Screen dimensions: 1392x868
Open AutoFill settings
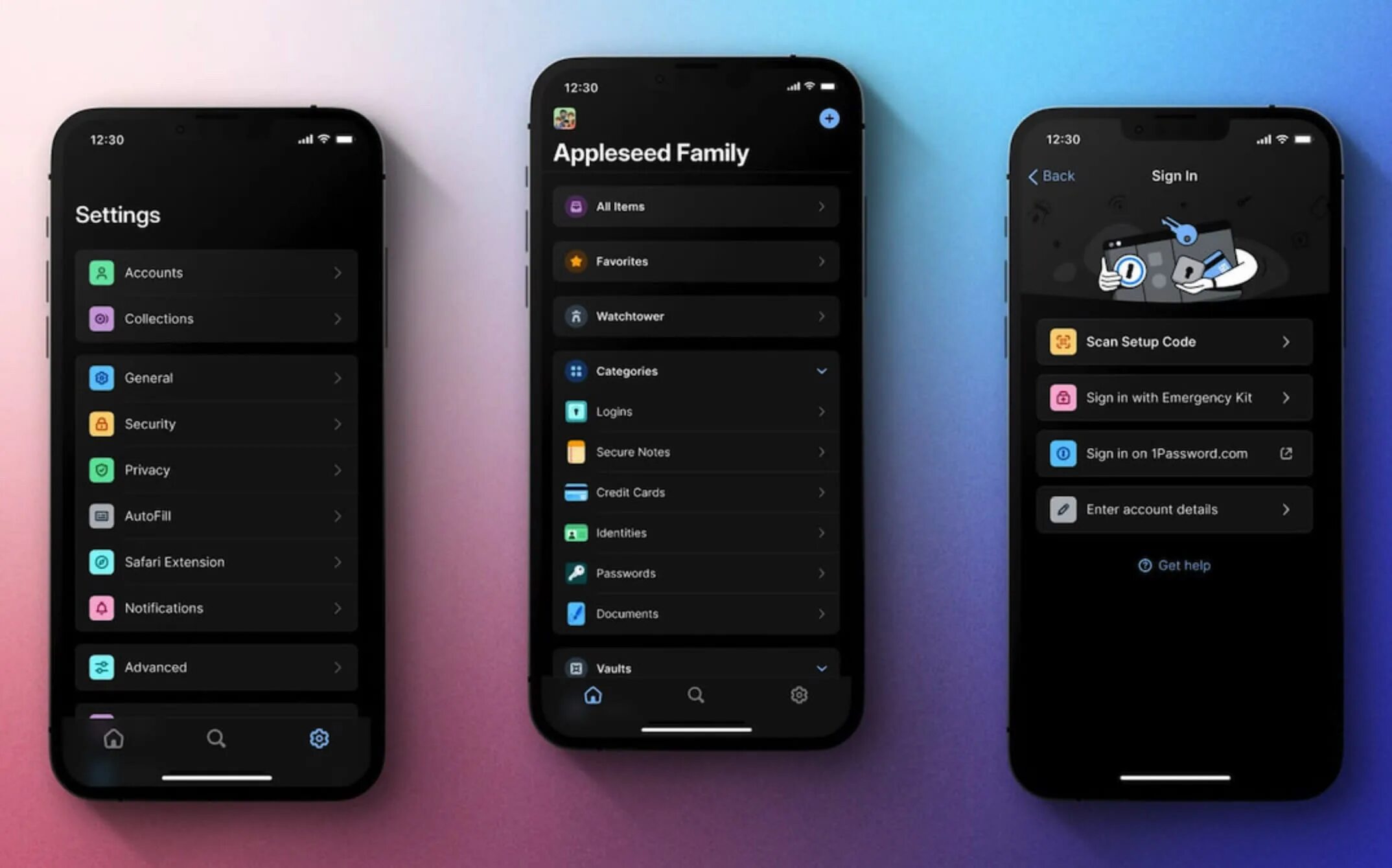pos(214,514)
